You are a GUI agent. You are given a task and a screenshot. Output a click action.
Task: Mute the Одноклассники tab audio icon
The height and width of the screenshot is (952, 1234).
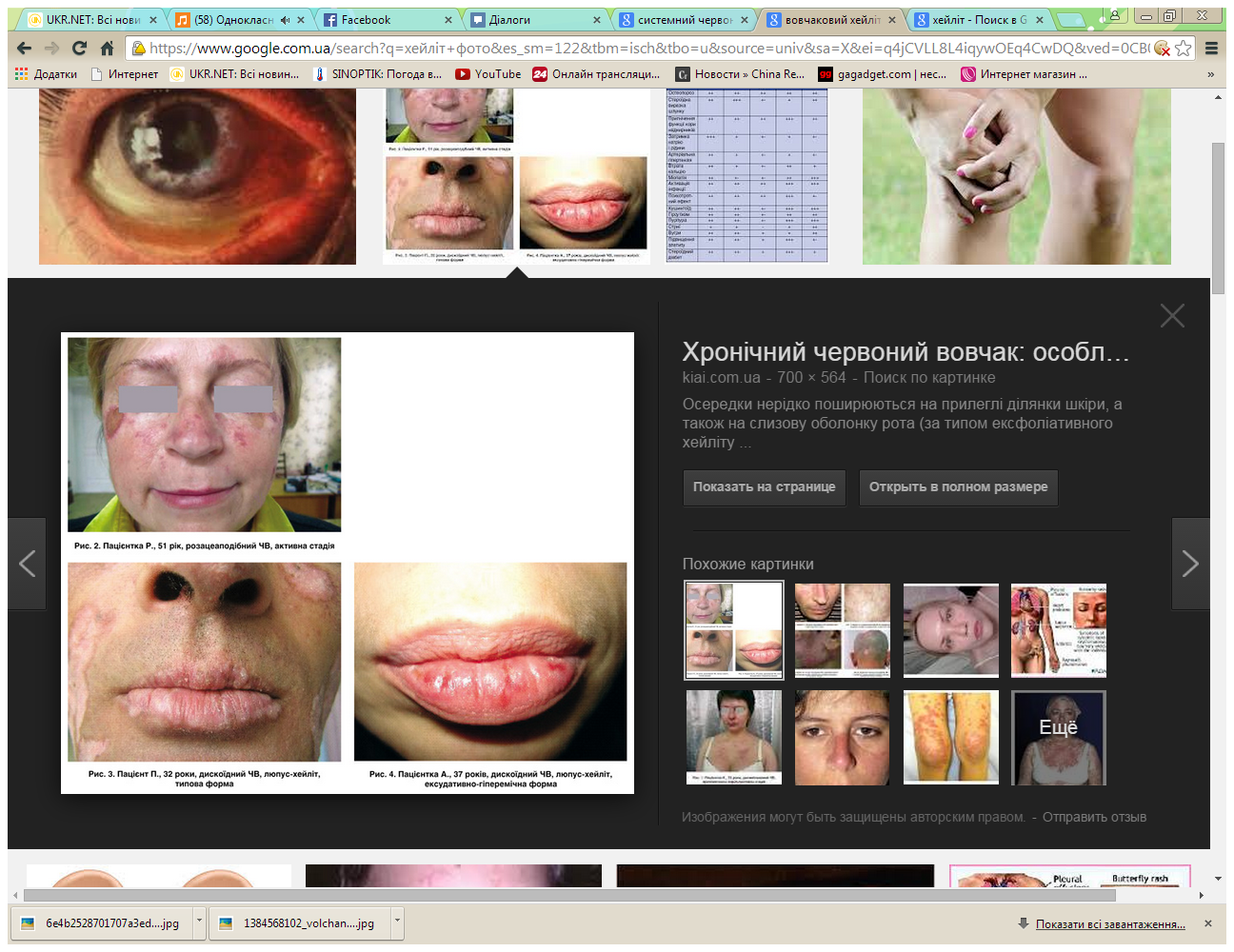click(285, 20)
